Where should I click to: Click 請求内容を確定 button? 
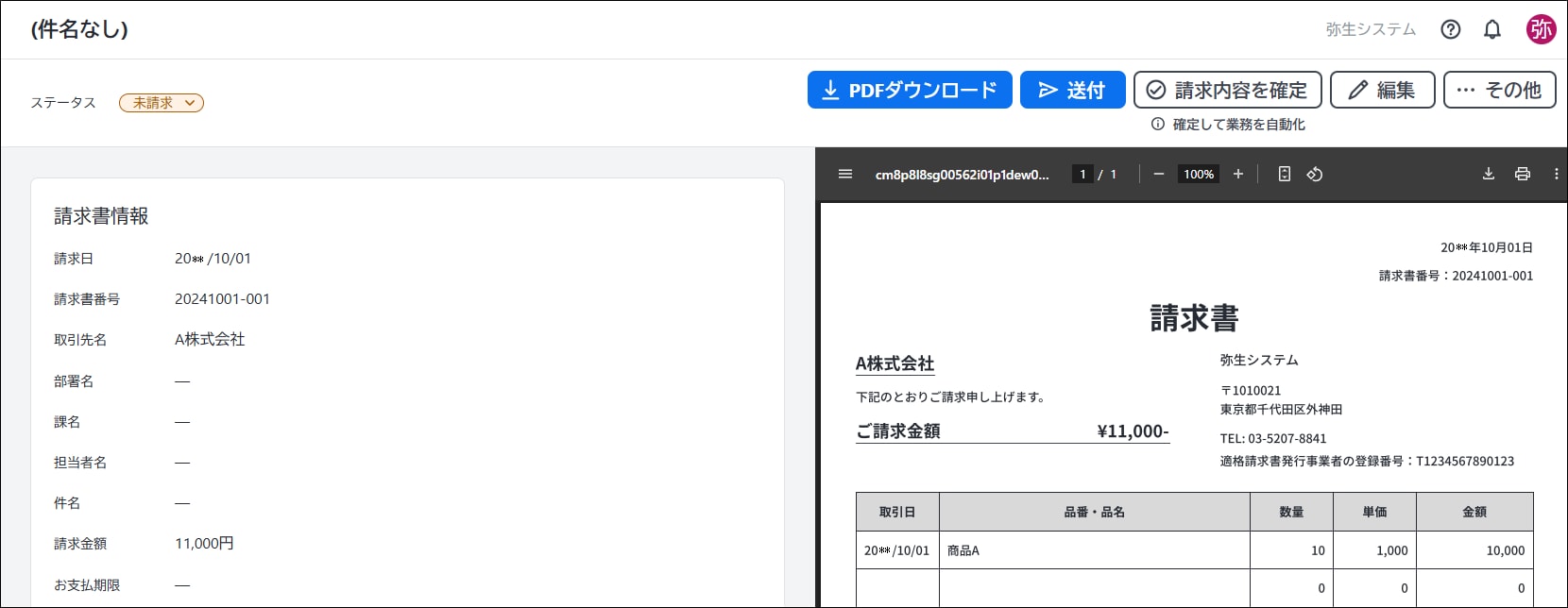click(1227, 90)
